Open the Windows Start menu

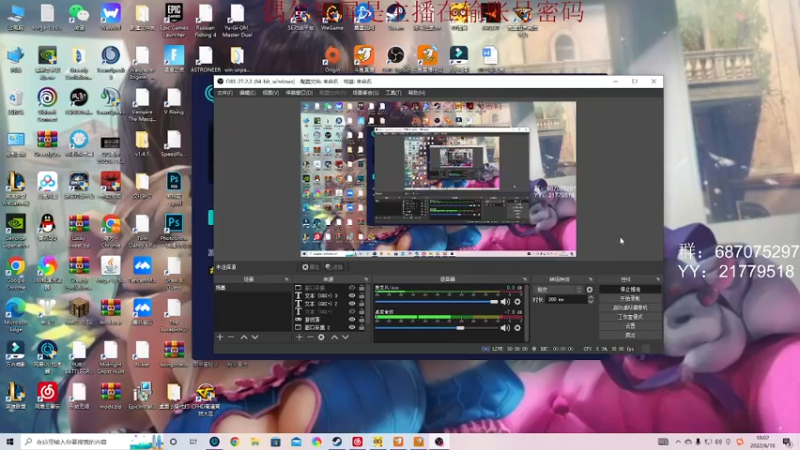pyautogui.click(x=9, y=441)
